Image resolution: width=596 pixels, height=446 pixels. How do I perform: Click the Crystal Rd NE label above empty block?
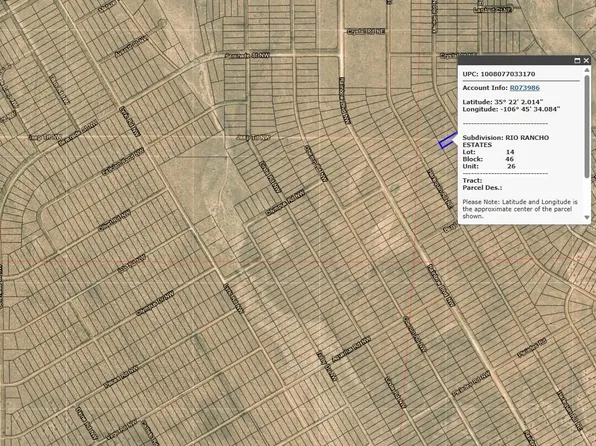pyautogui.click(x=366, y=32)
